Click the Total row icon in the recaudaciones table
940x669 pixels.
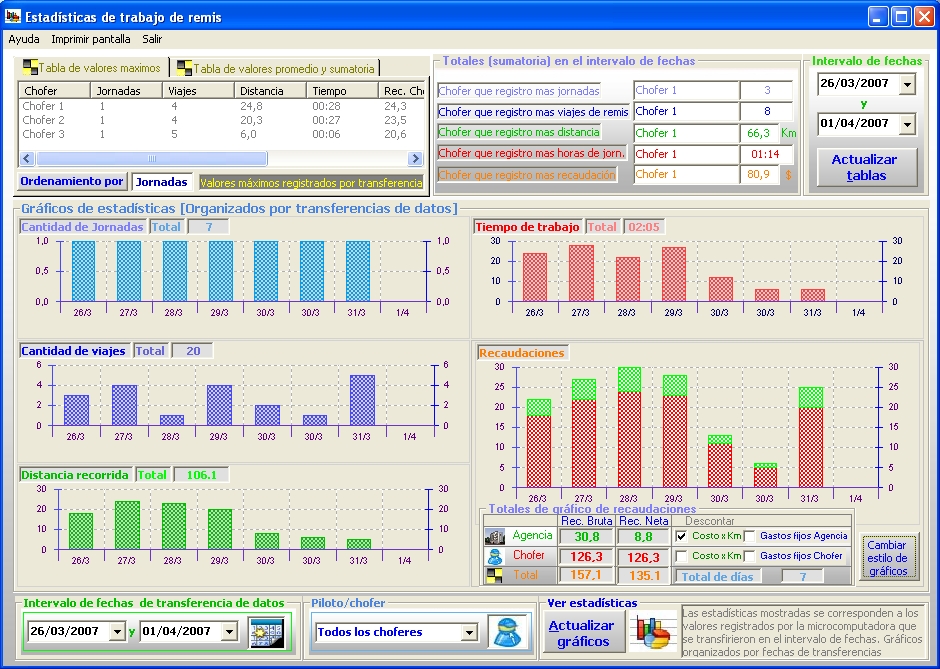pyautogui.click(x=495, y=576)
